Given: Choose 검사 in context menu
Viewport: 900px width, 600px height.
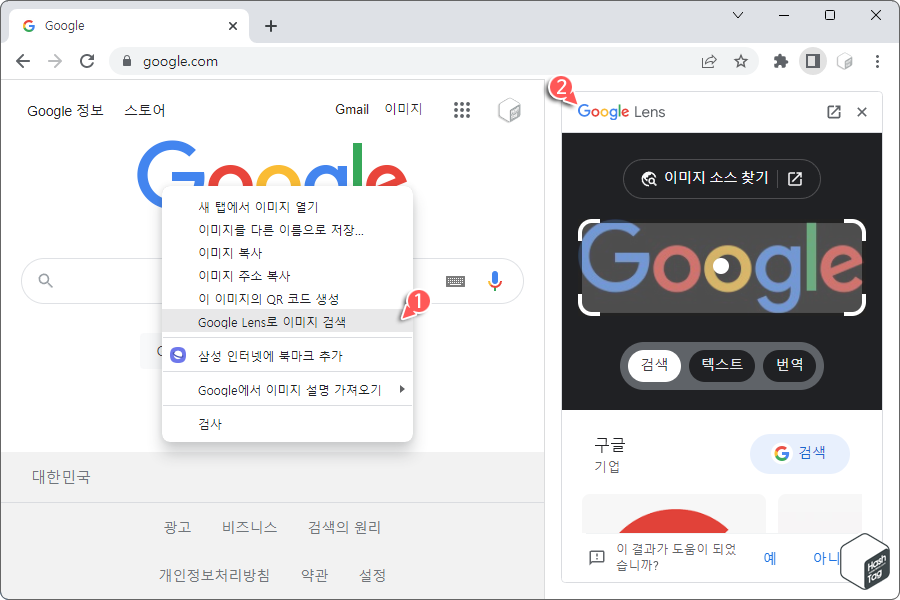Looking at the screenshot, I should [x=287, y=424].
